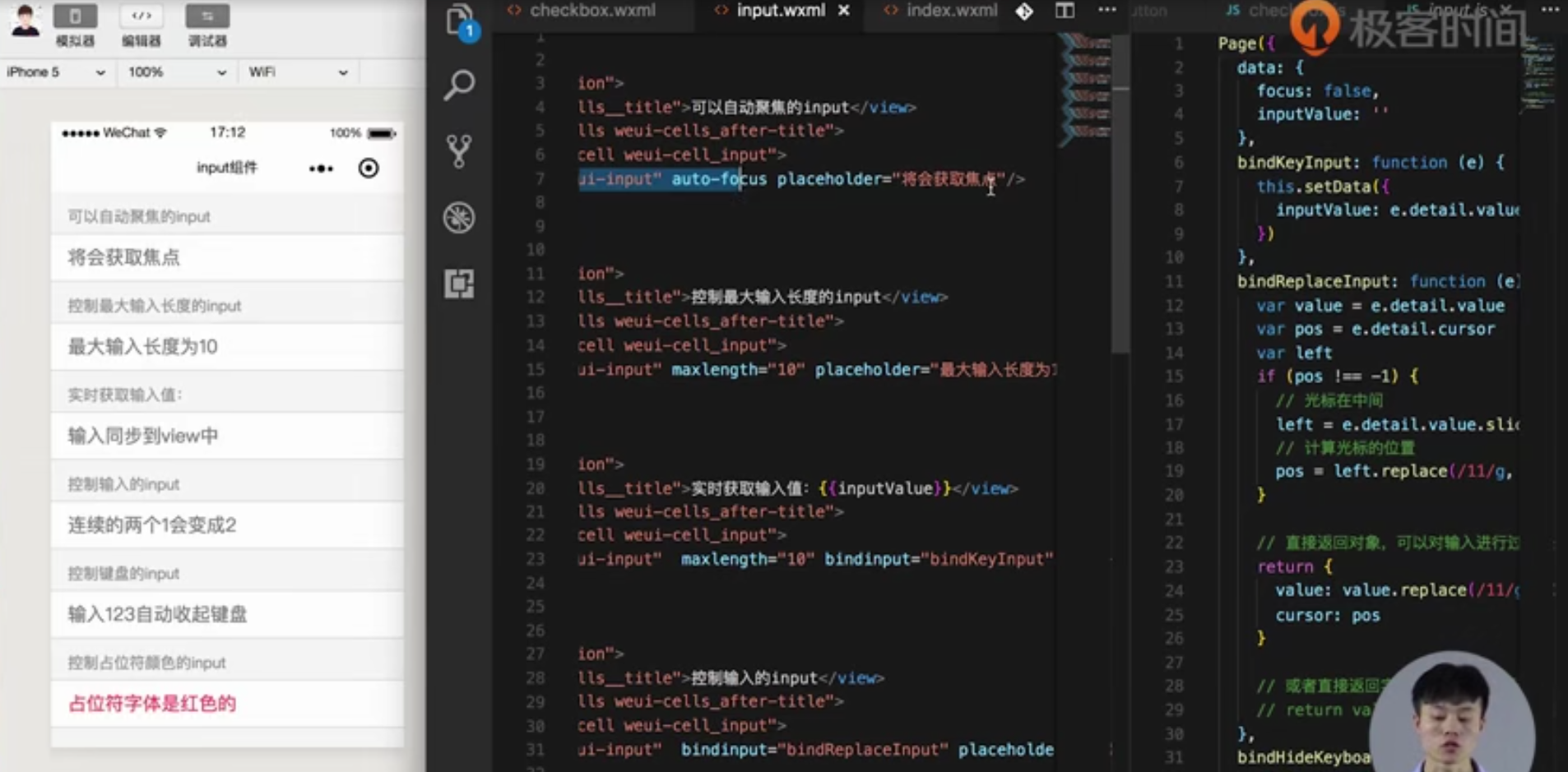Click the 'focus: false,' line in the JS editor

pos(1317,91)
